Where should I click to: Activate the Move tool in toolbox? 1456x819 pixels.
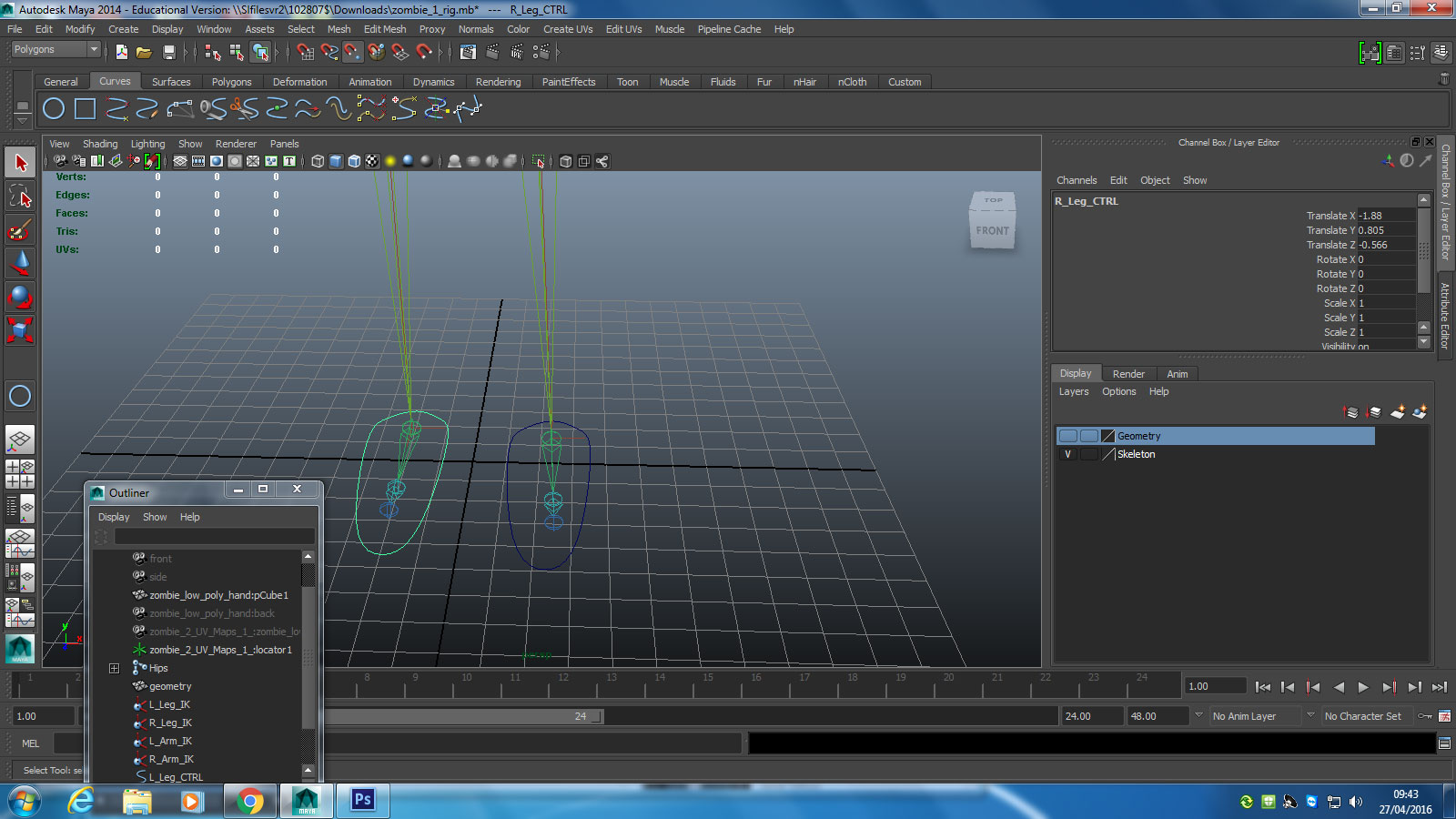(20, 263)
